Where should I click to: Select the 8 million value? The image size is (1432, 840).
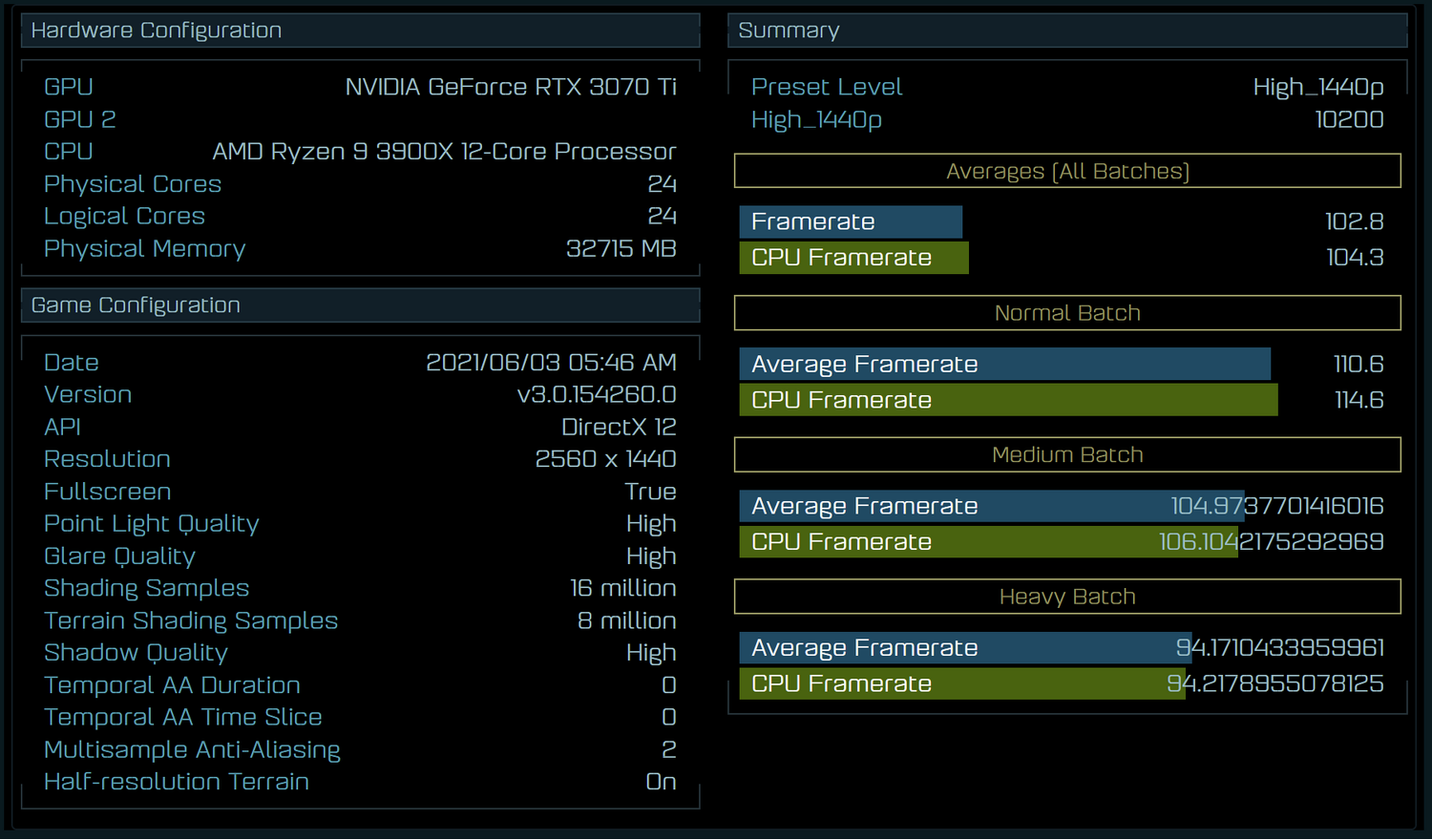626,621
